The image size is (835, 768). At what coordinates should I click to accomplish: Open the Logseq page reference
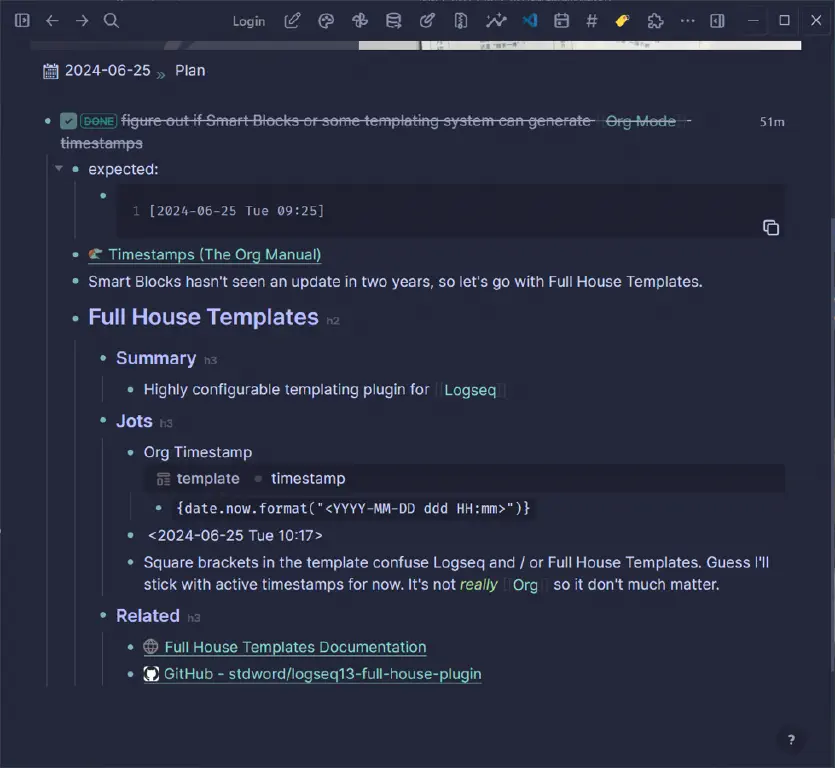click(x=470, y=390)
